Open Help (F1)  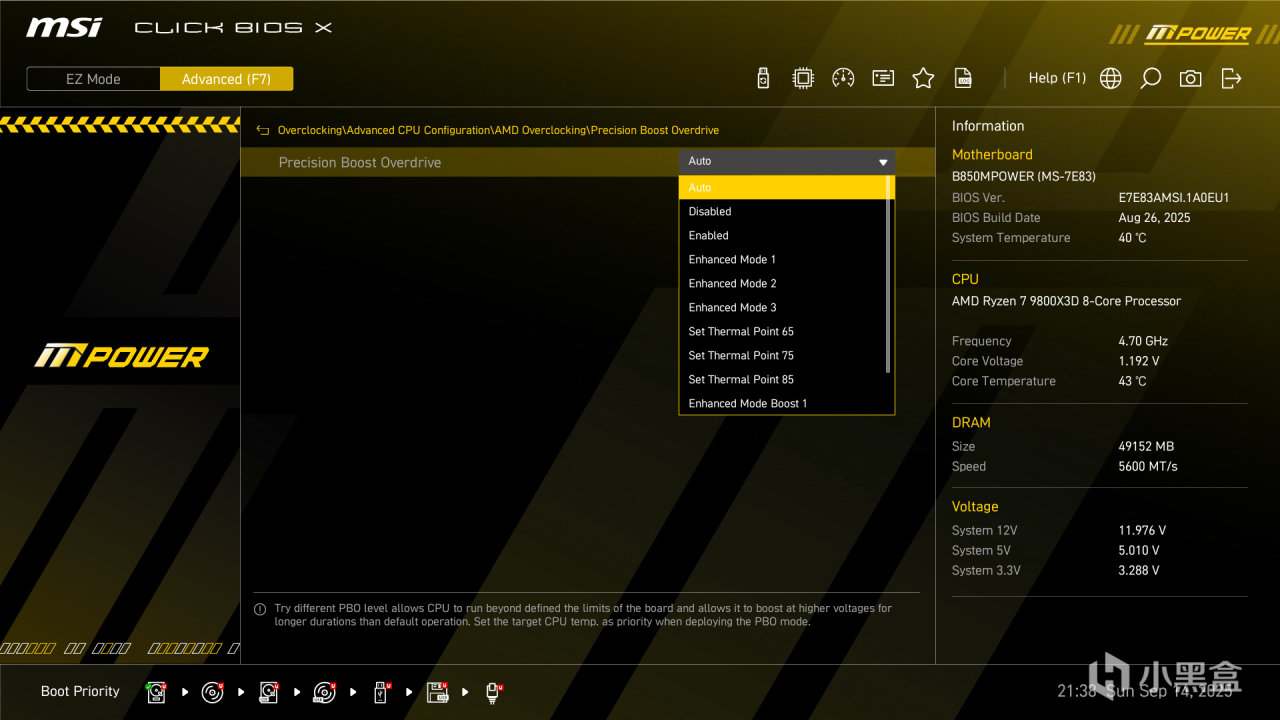[x=1057, y=78]
